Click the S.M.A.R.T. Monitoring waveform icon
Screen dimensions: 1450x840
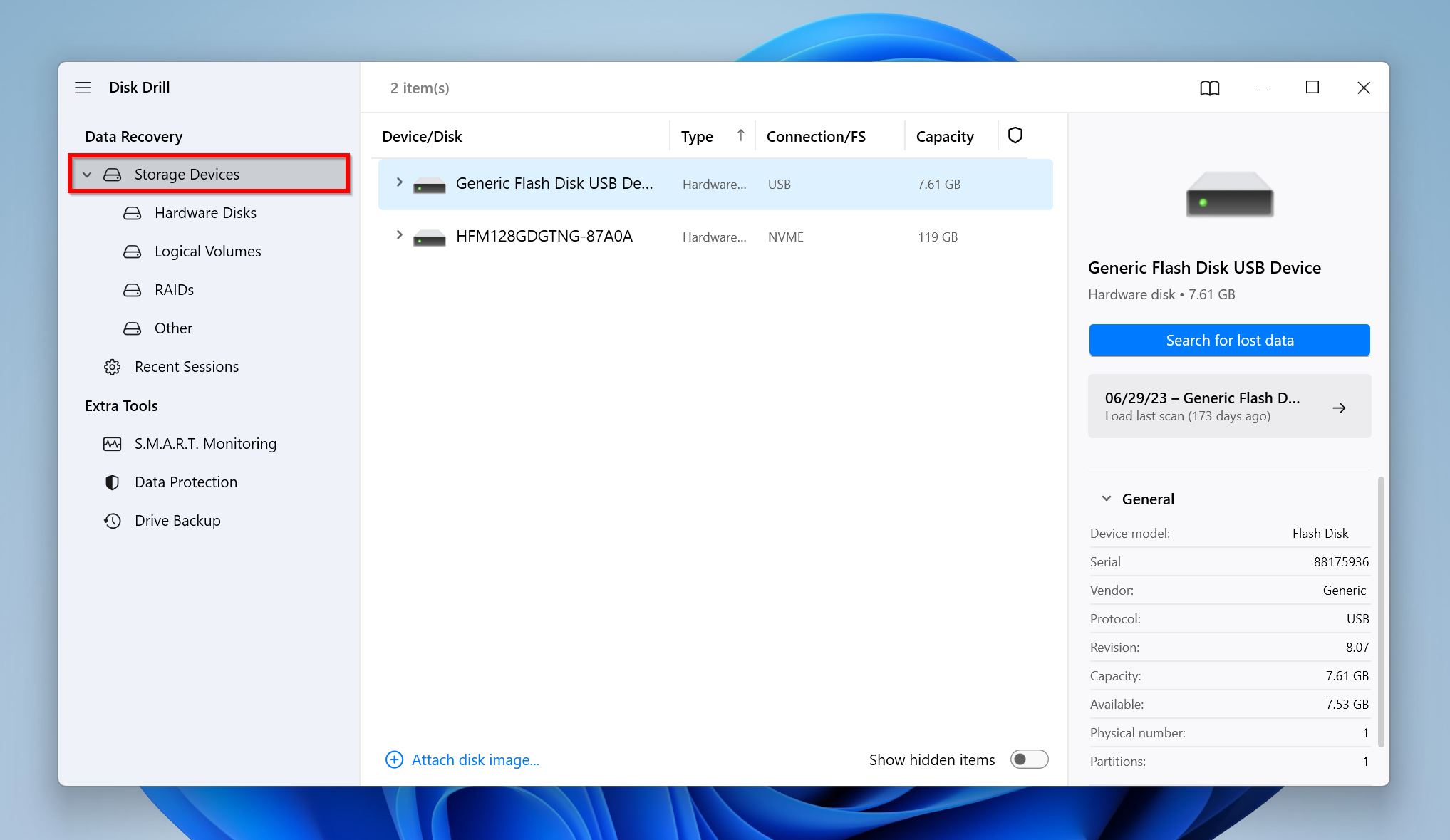[113, 444]
